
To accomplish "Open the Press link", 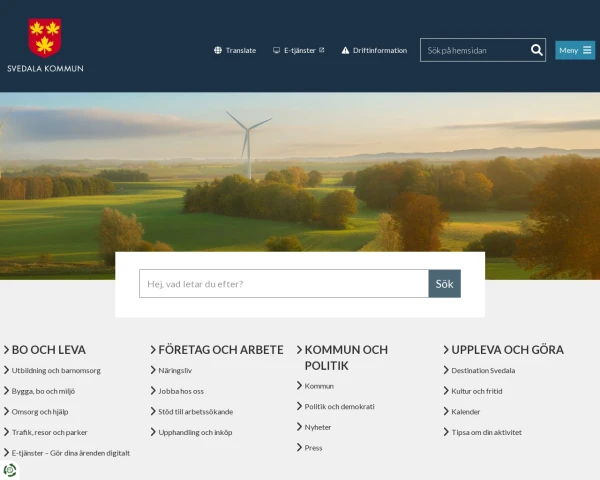I will click(x=313, y=448).
